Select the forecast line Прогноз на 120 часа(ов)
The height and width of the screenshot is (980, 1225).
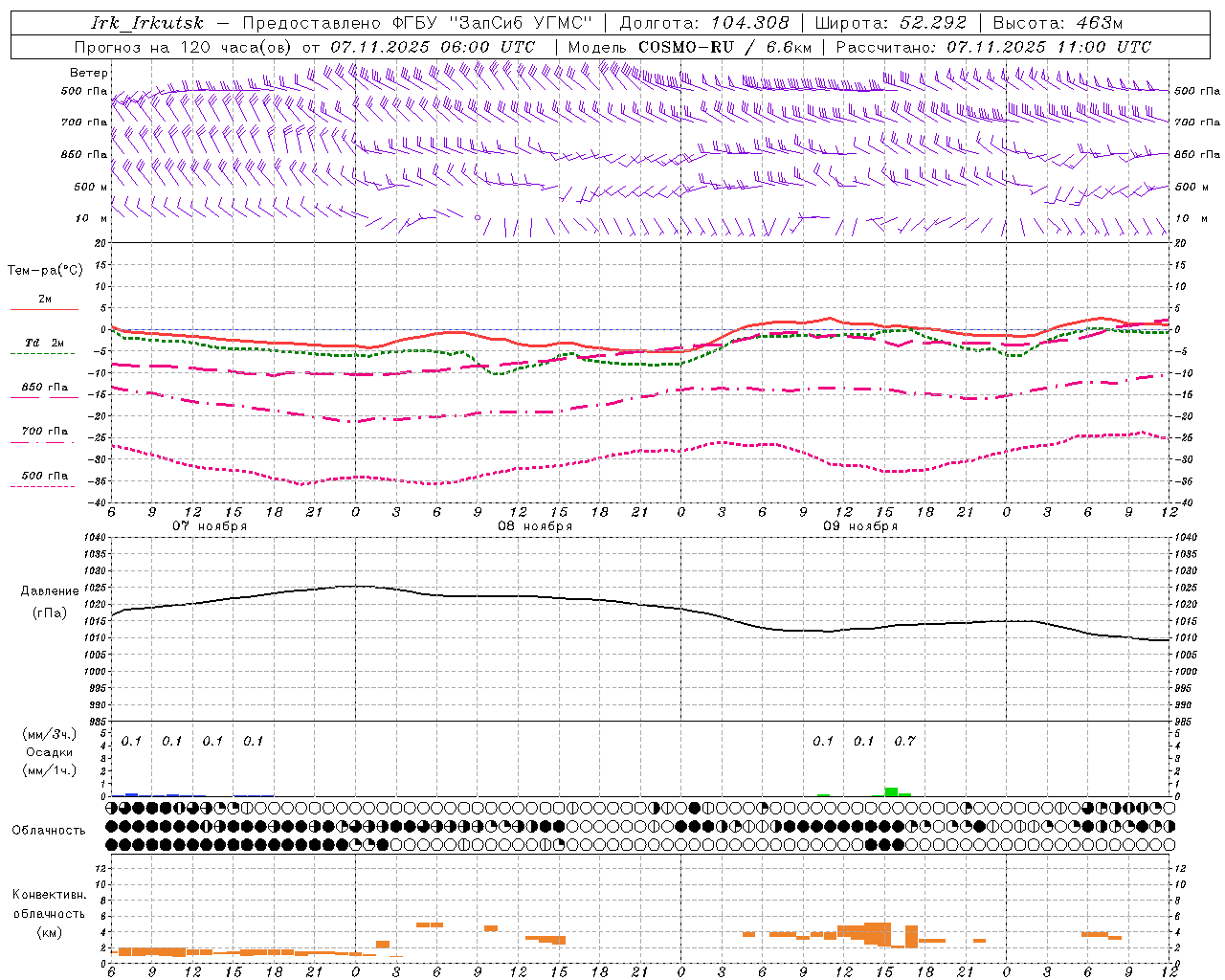click(184, 47)
